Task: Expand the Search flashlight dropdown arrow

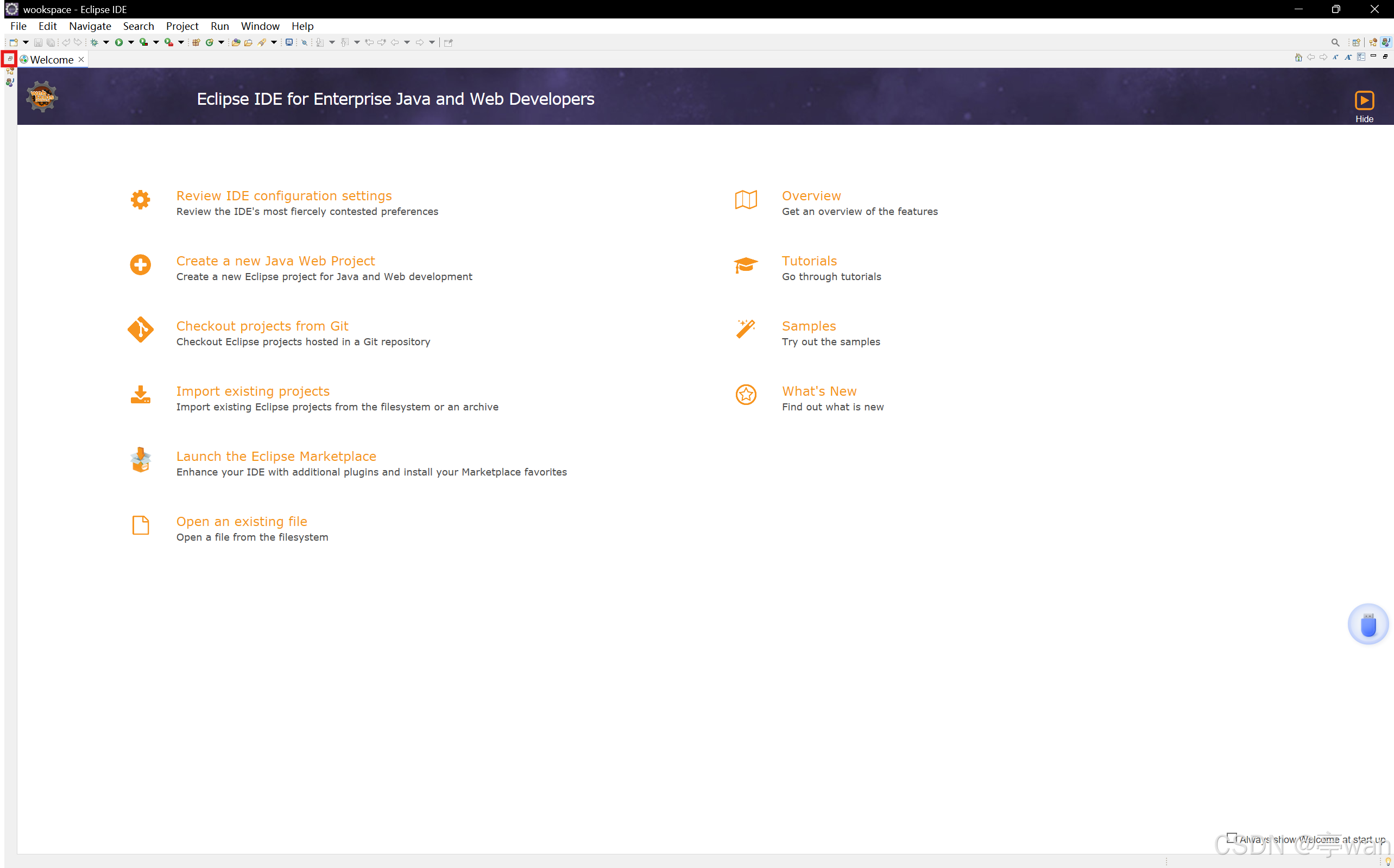Action: point(274,42)
